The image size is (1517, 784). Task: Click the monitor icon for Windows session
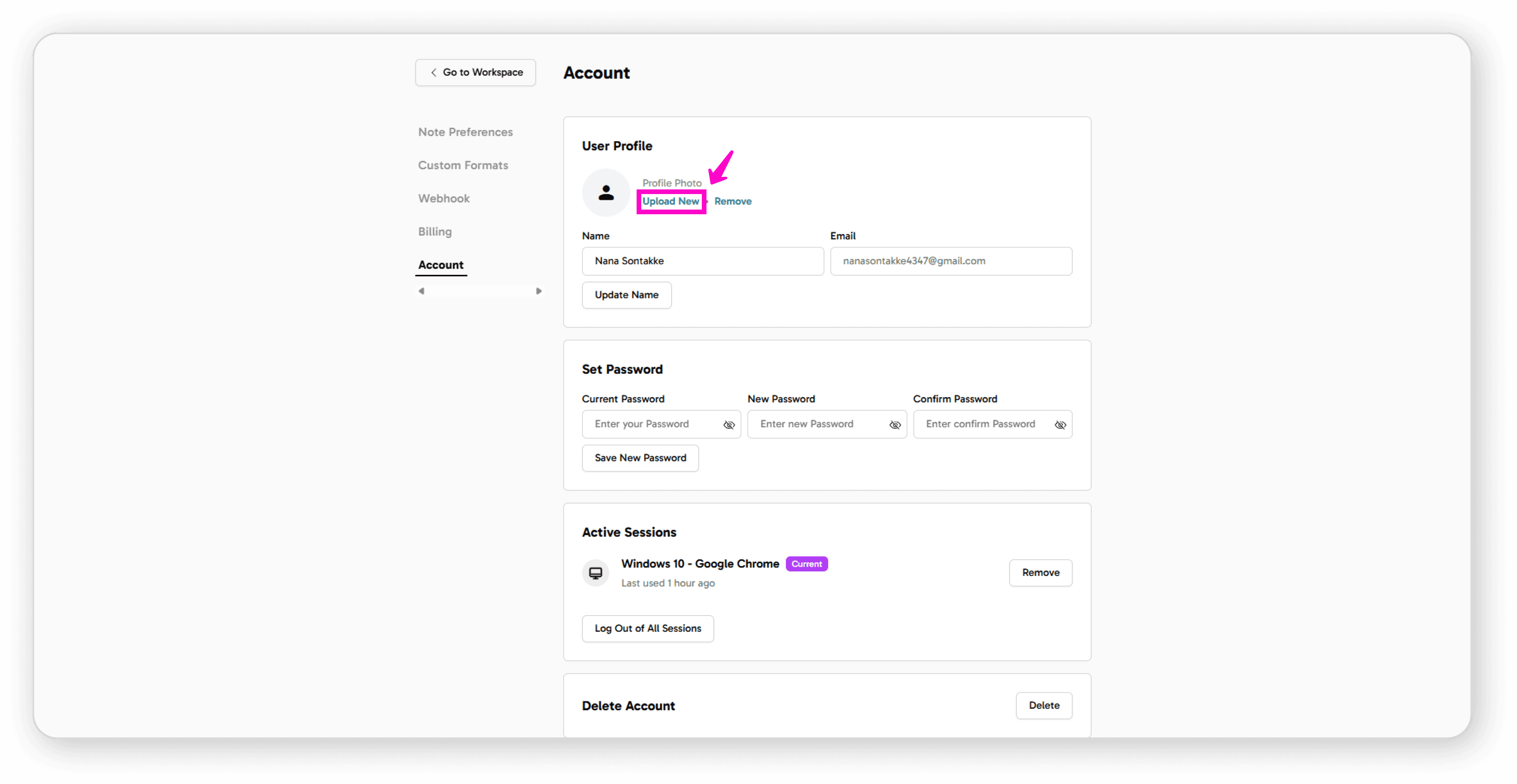tap(595, 573)
